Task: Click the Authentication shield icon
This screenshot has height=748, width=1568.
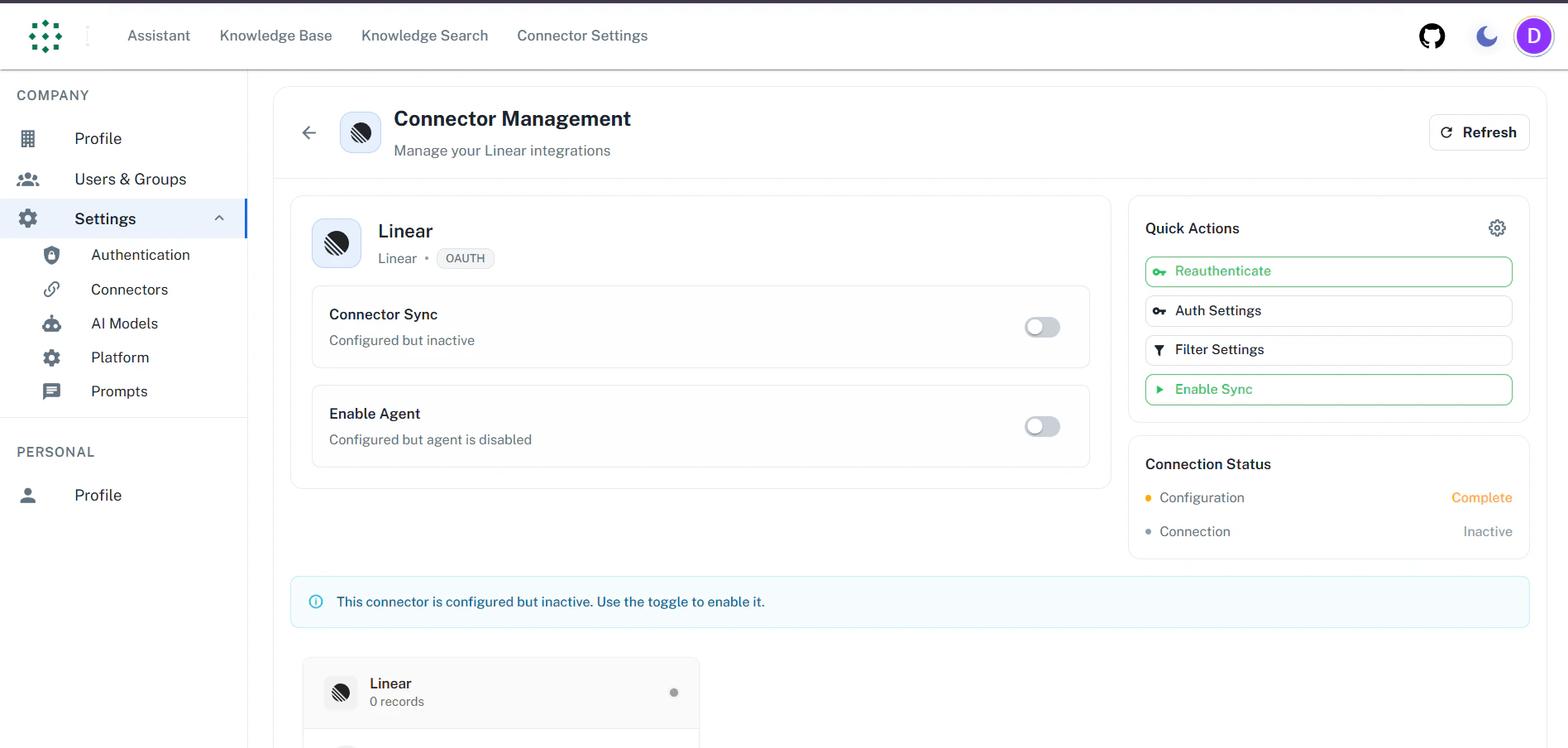Action: coord(51,255)
